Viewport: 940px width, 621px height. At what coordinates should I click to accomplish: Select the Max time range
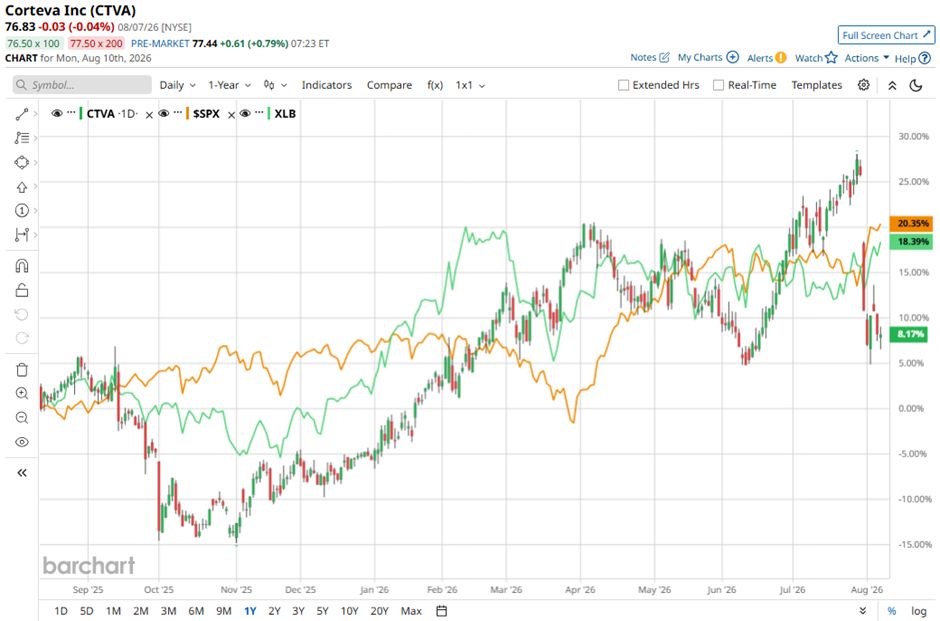pyautogui.click(x=411, y=611)
